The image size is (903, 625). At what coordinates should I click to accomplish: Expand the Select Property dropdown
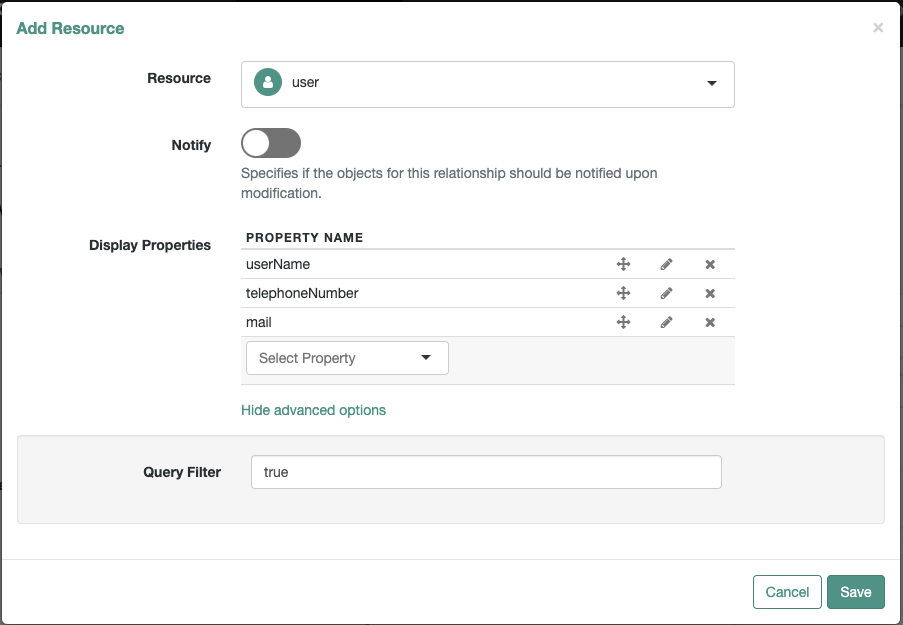point(347,358)
